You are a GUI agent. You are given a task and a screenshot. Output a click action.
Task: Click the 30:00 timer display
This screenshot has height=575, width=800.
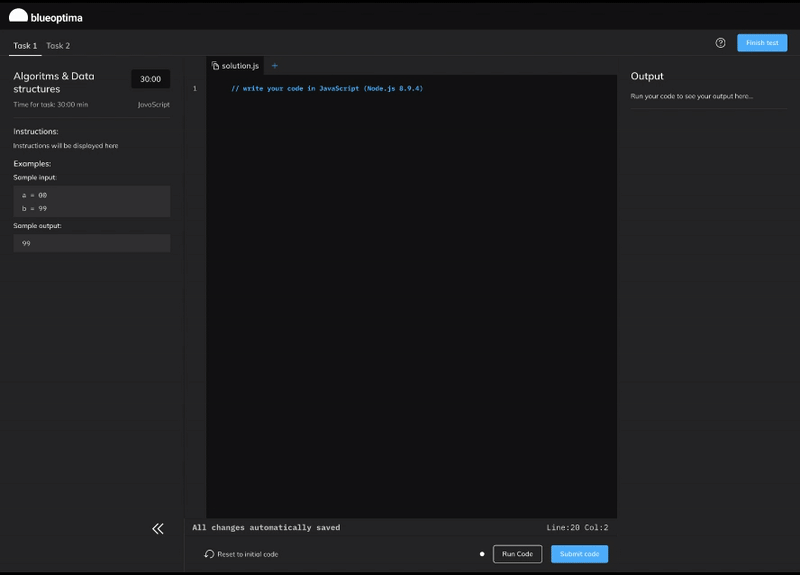click(151, 79)
